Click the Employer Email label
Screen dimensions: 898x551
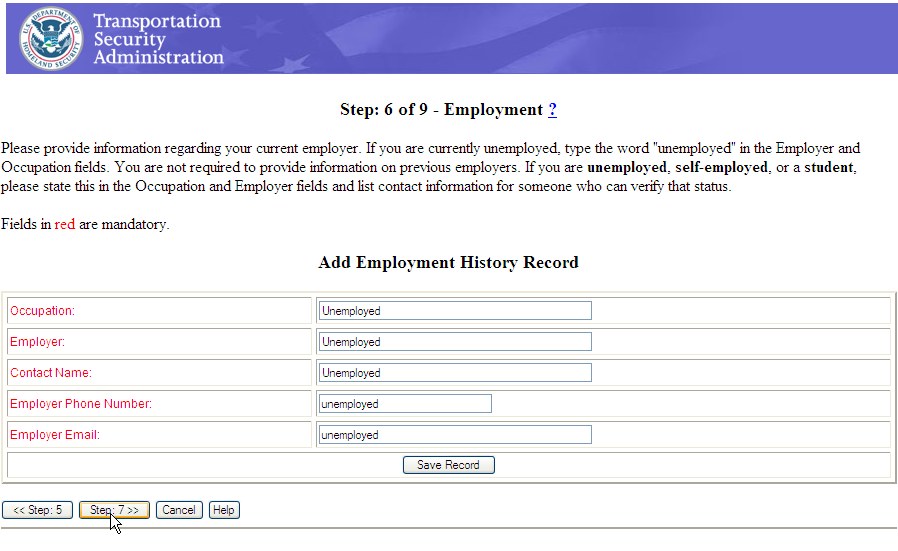[x=55, y=435]
